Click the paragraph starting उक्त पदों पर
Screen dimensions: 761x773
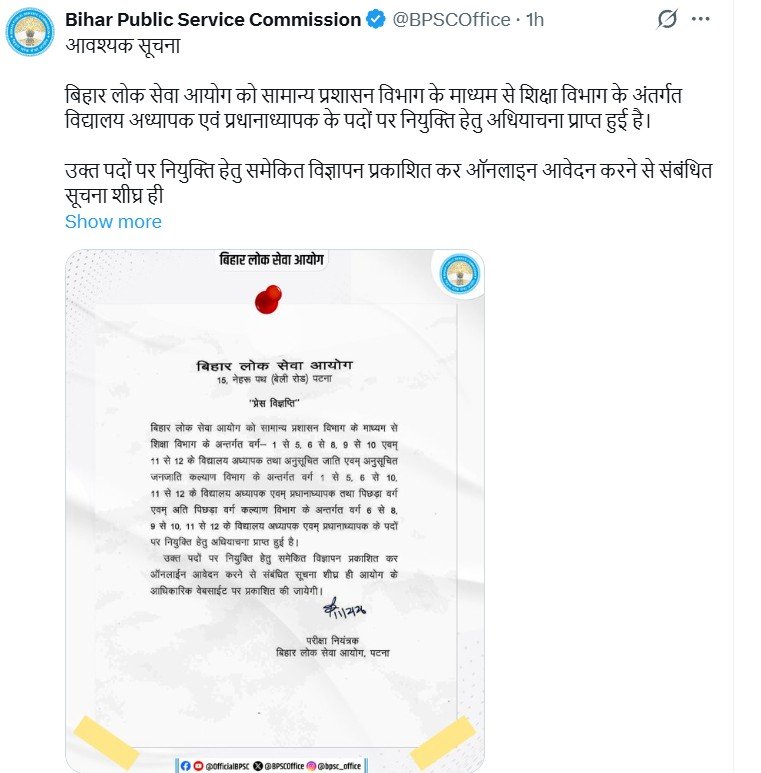click(x=388, y=183)
